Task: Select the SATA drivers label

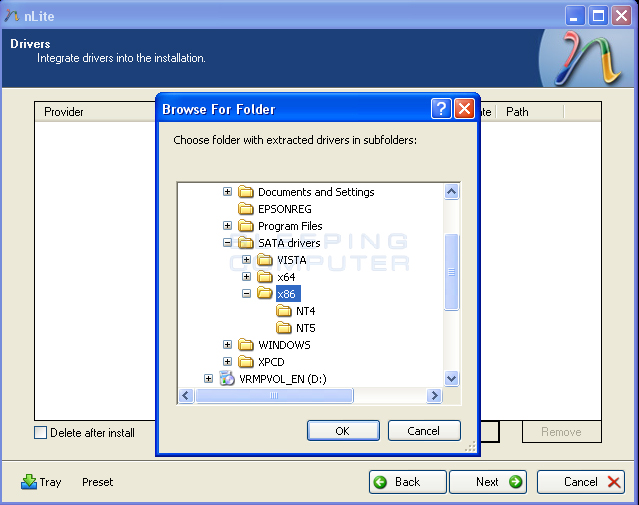Action: [289, 243]
